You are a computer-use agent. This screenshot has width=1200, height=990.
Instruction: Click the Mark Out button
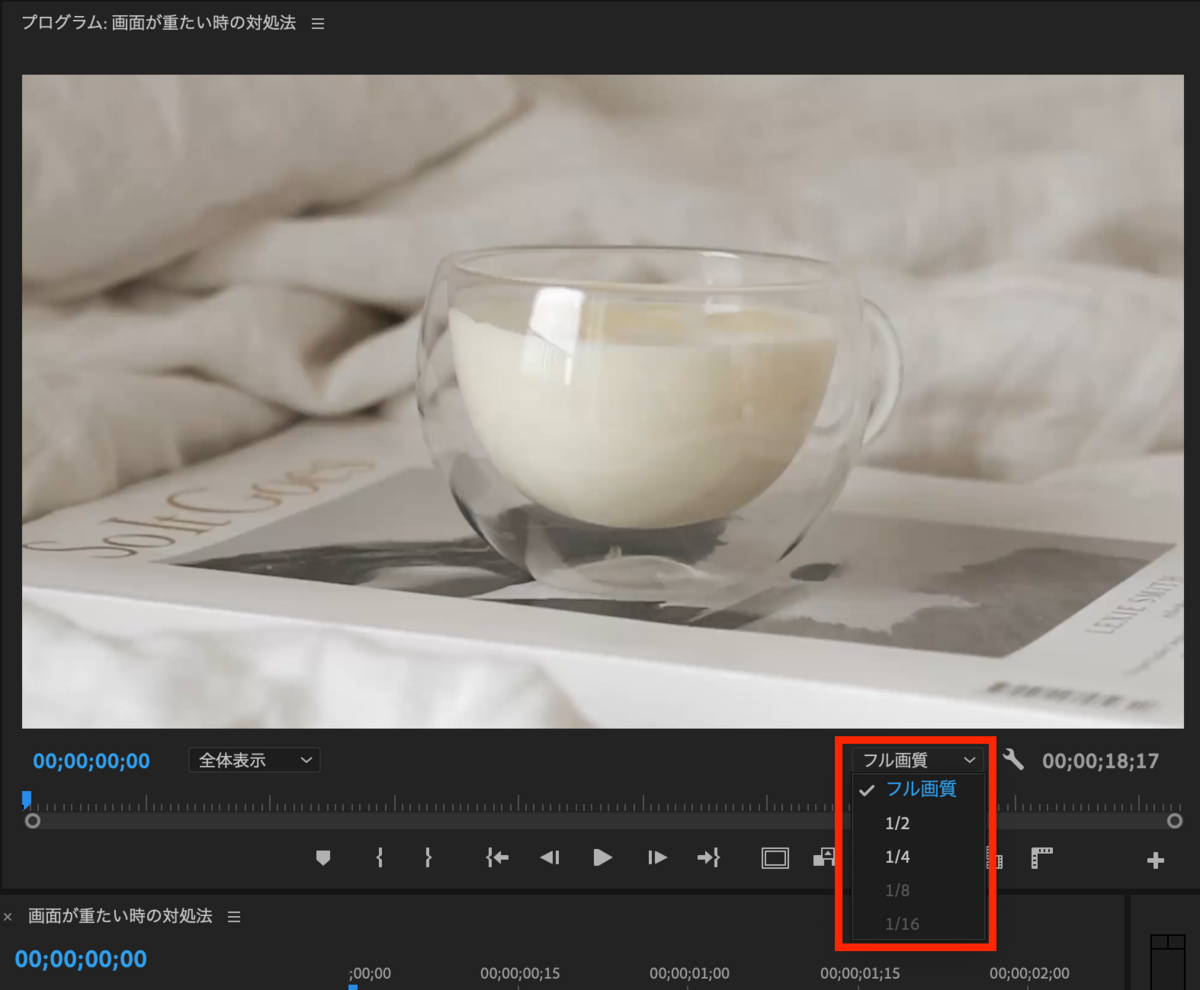tap(428, 858)
